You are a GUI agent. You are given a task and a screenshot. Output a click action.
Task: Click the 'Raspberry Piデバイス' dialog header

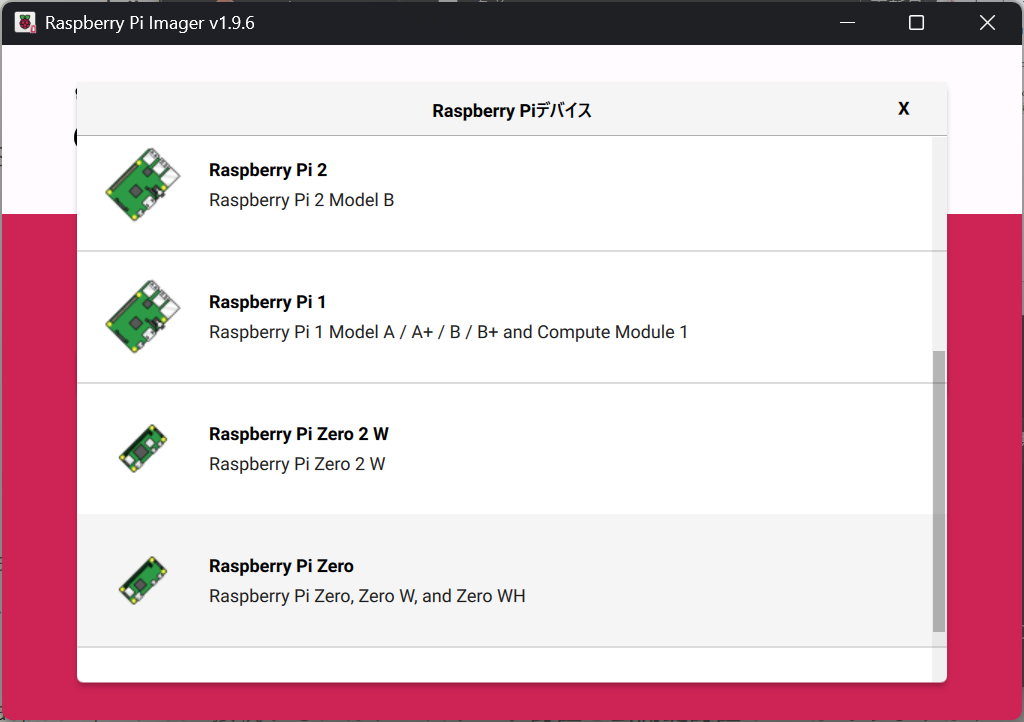tap(512, 110)
